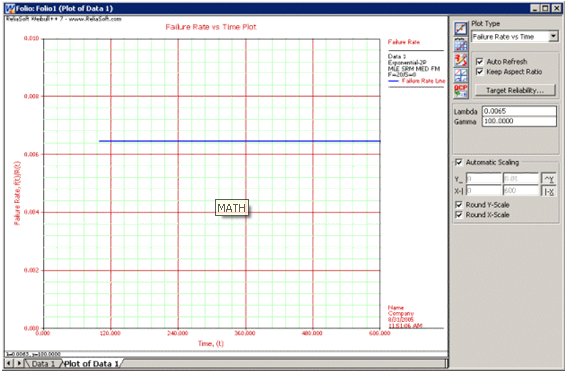This screenshot has height=374, width=568.
Task: Switch to the Data 1 tab
Action: (43, 363)
